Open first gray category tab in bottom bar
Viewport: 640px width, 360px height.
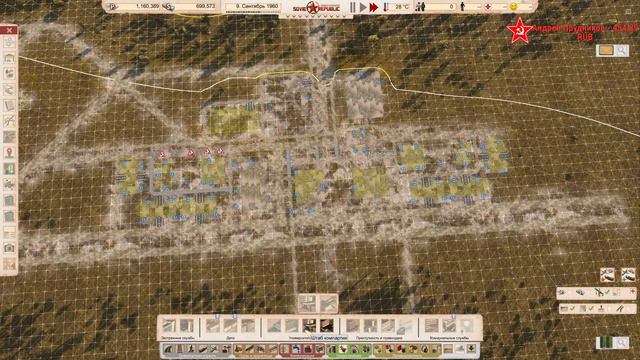click(x=168, y=349)
